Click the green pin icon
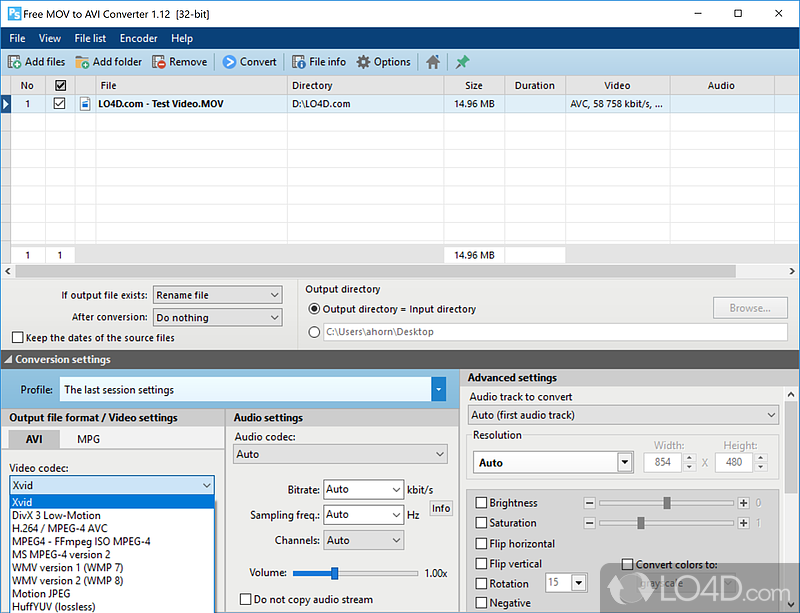 pyautogui.click(x=462, y=62)
